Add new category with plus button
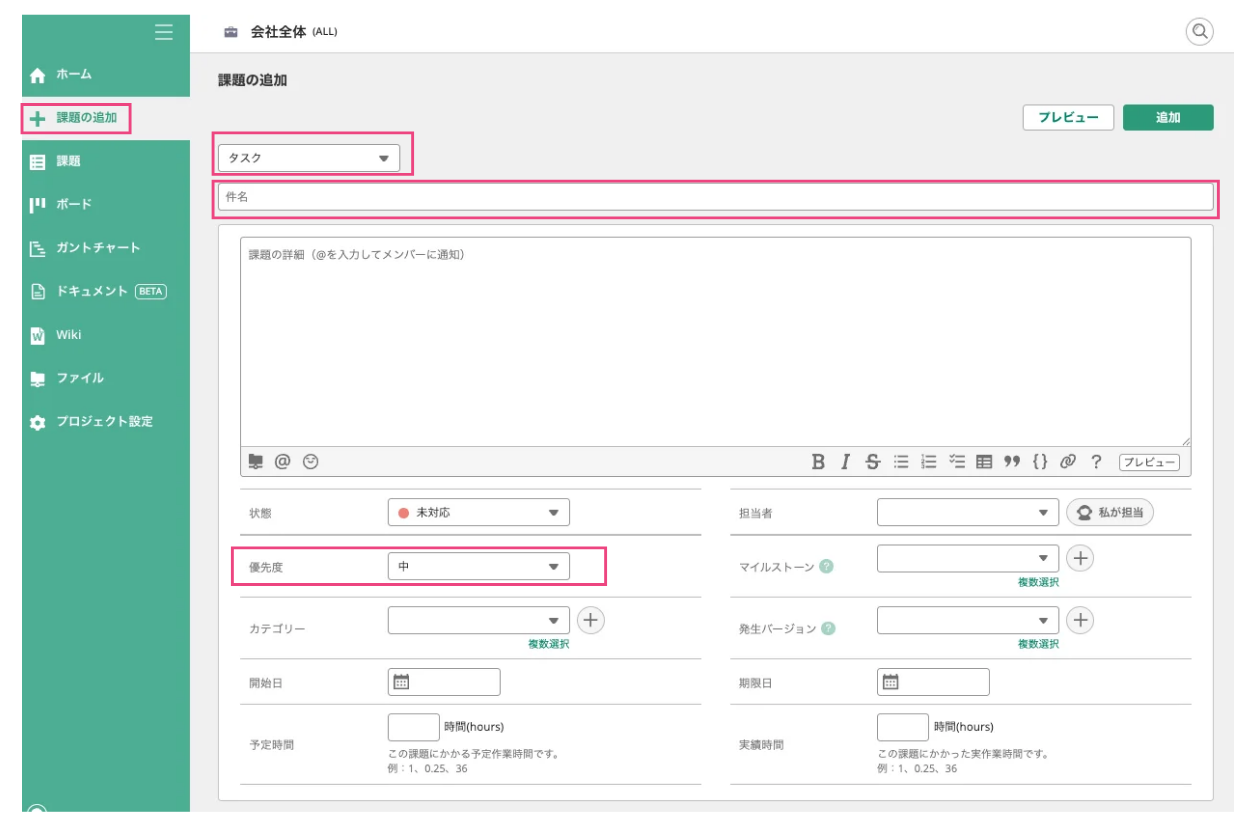The image size is (1256, 826). [591, 620]
